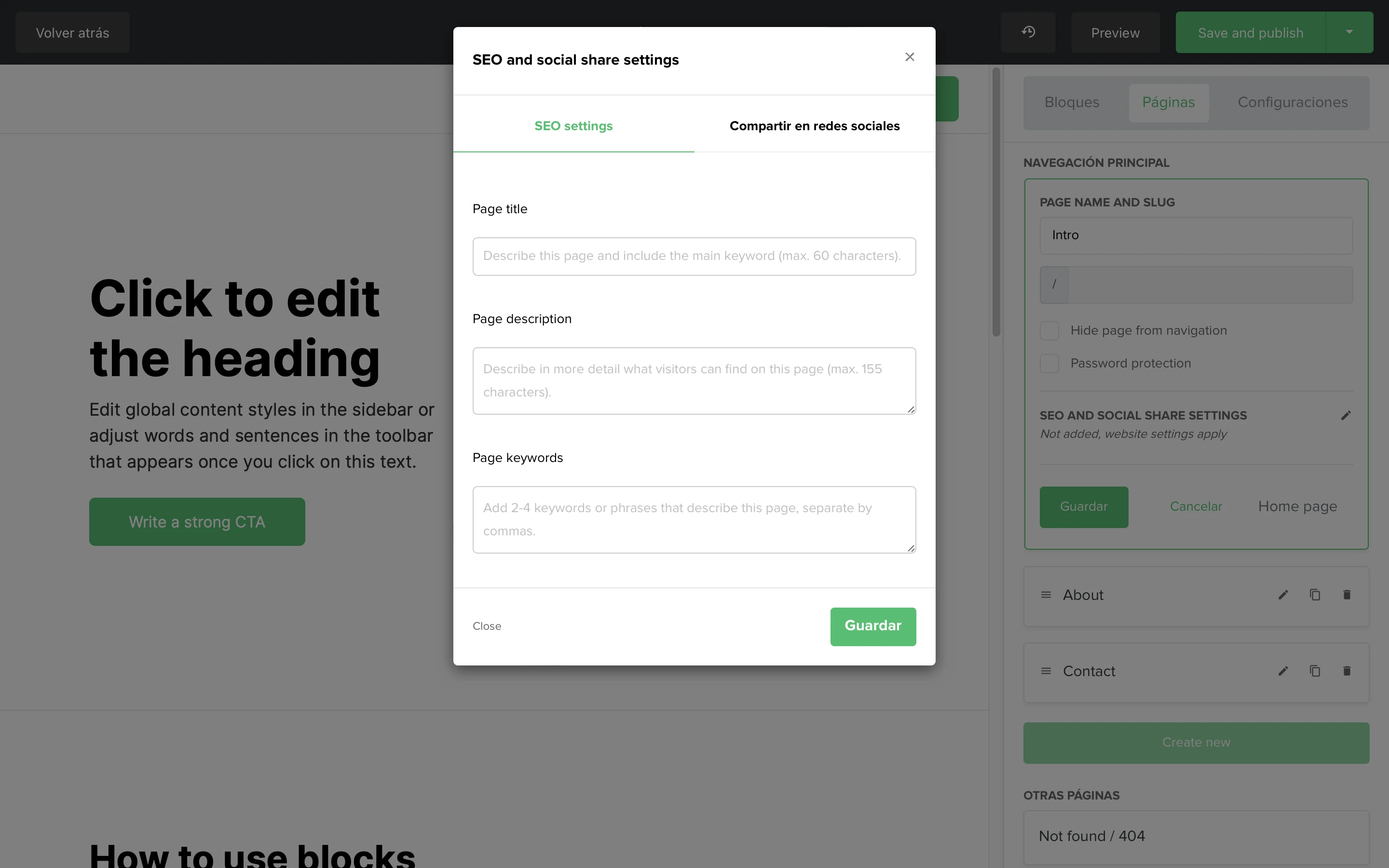Open the version history clock icon
Screen dimensions: 1389x868
[1028, 32]
